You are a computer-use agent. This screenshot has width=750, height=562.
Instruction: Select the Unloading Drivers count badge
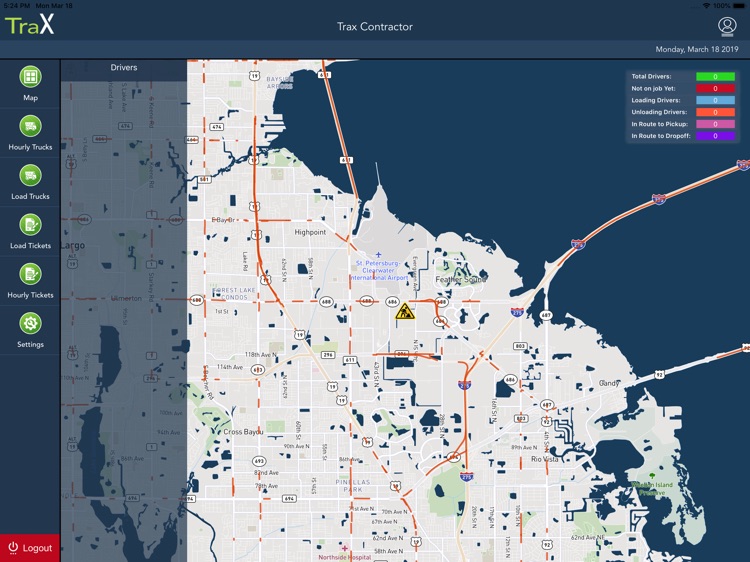[x=714, y=112]
